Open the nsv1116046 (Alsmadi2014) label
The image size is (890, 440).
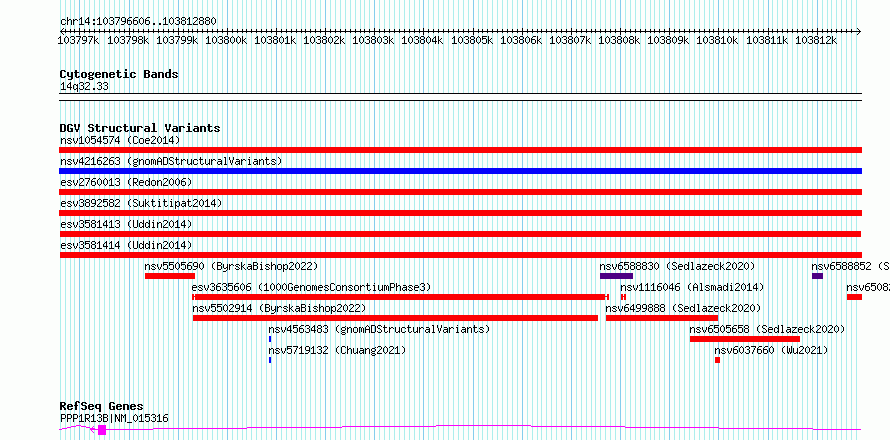coord(692,287)
